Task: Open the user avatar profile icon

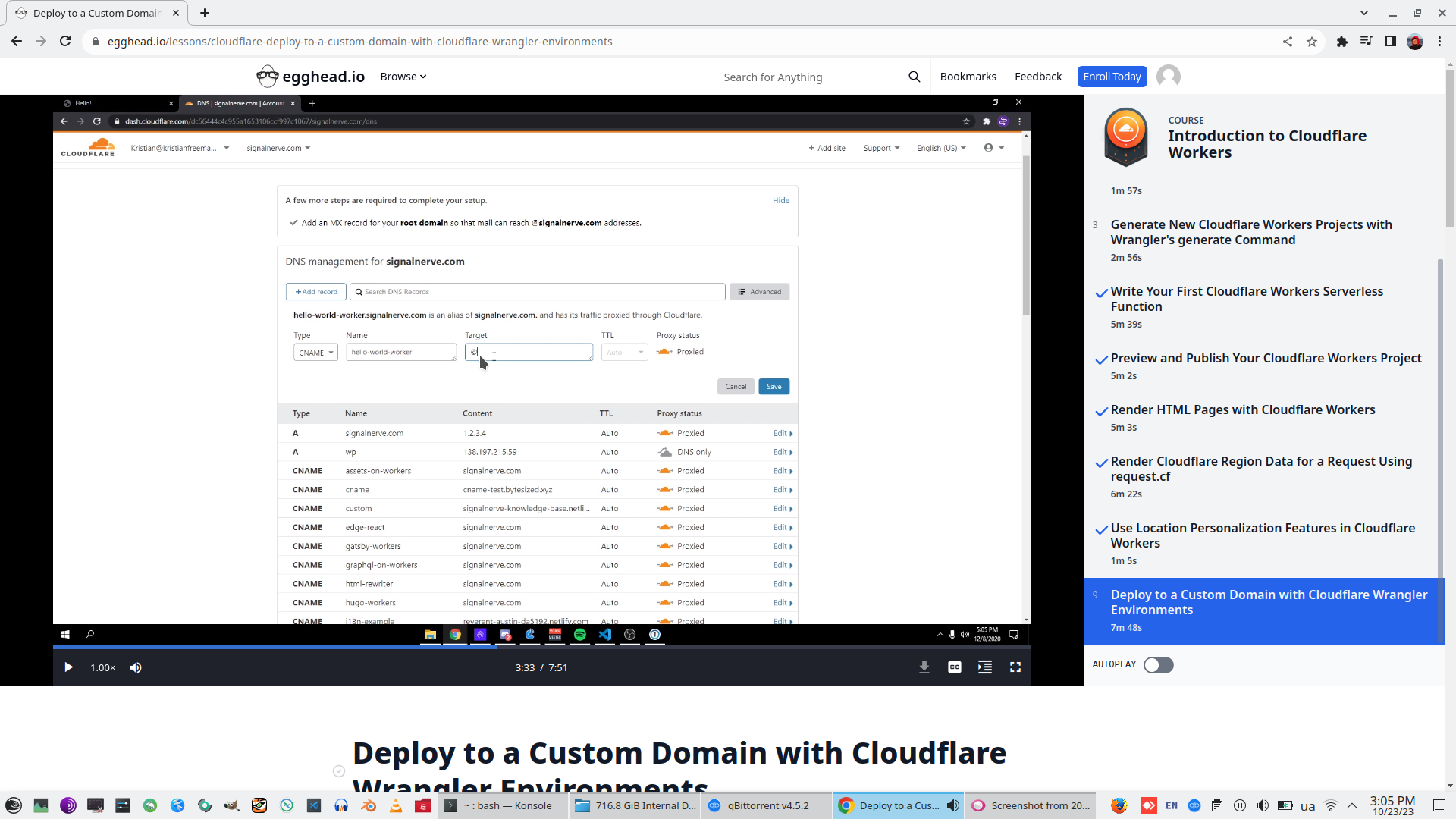Action: [x=1169, y=77]
